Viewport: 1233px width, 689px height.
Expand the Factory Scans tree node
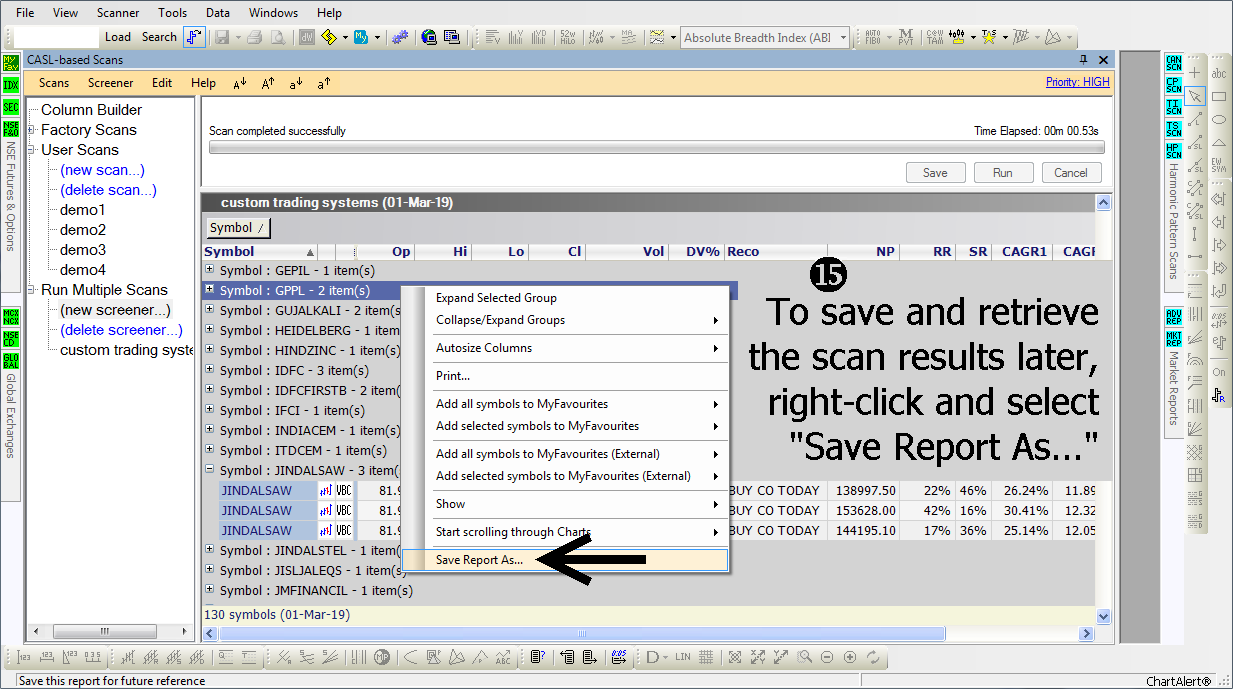pyautogui.click(x=32, y=130)
